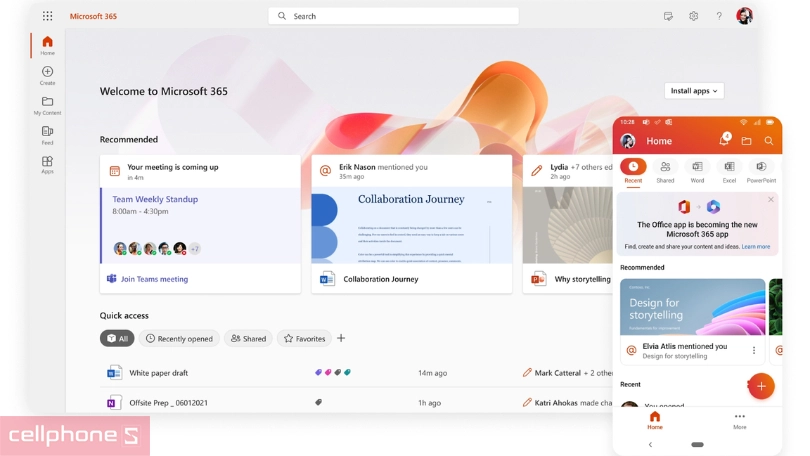Select the All quick access filter
Viewport: 810px width, 456px height.
(x=117, y=338)
